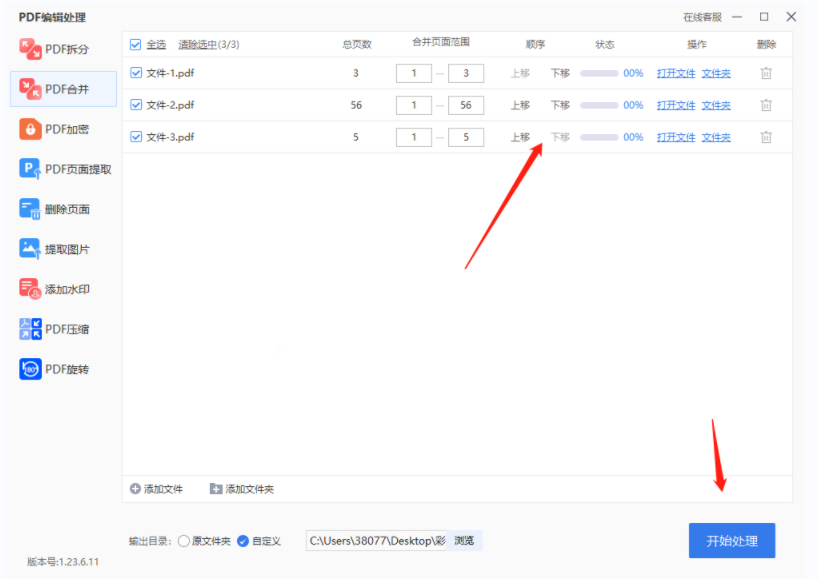Delete 文件-2.pdf with trash icon
The image size is (819, 579).
tap(766, 105)
